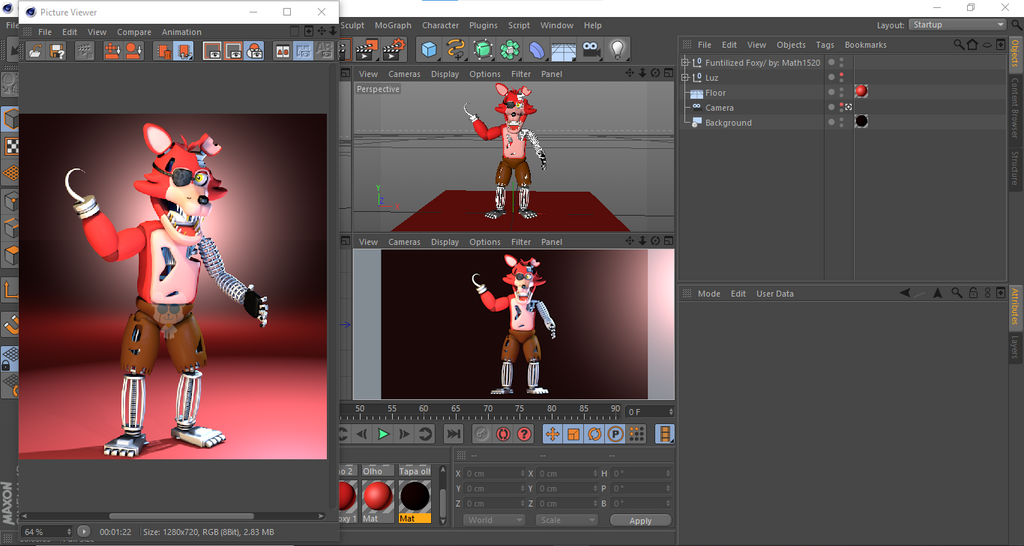Play the animation forward
1024x546 pixels.
pyautogui.click(x=383, y=434)
